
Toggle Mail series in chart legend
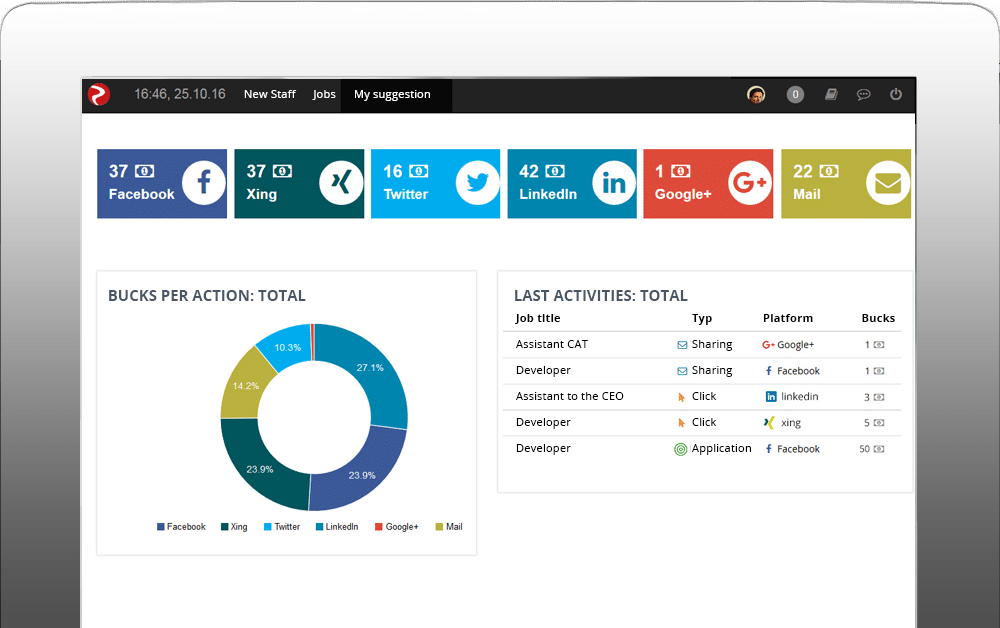click(449, 527)
